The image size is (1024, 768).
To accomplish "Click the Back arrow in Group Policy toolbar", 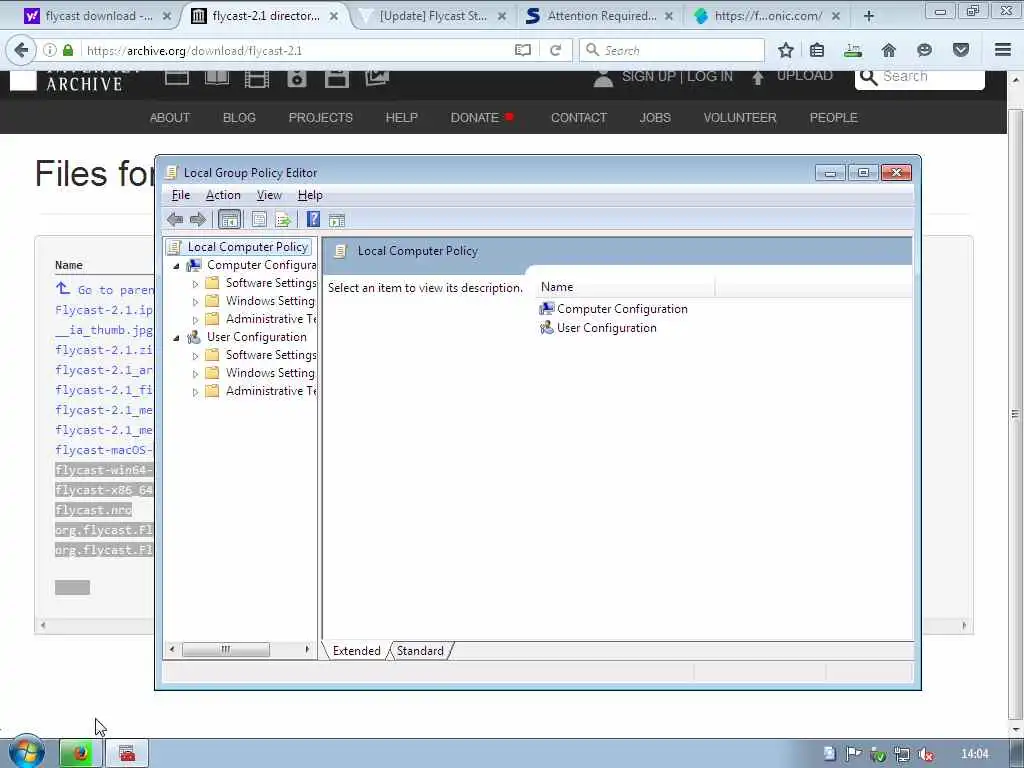I will point(174,219).
